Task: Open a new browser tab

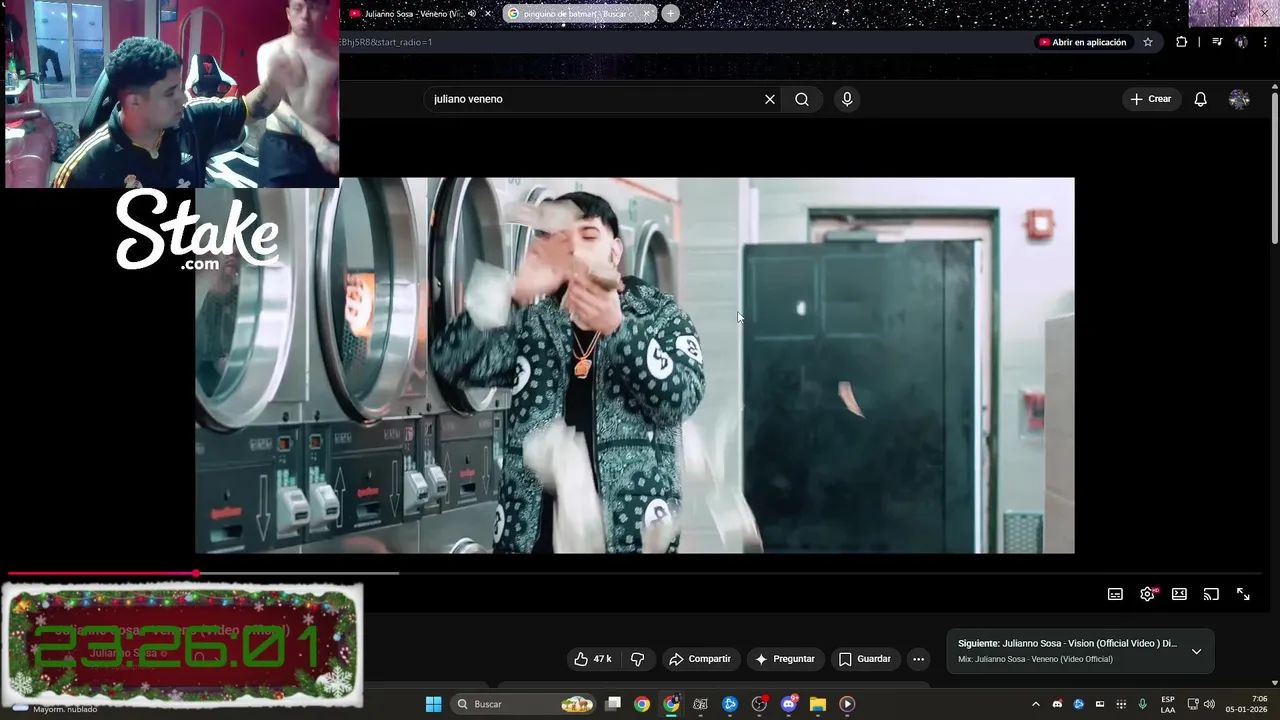Action: (x=670, y=14)
